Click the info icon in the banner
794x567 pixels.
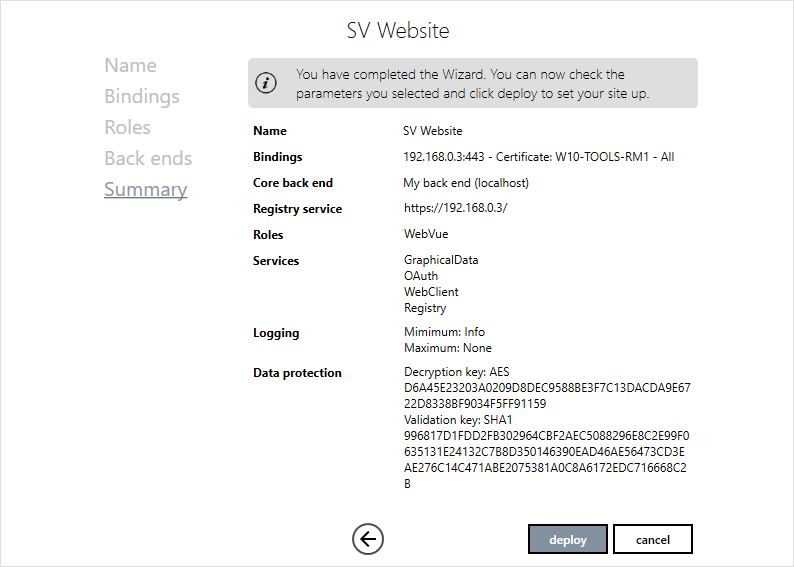tap(267, 83)
